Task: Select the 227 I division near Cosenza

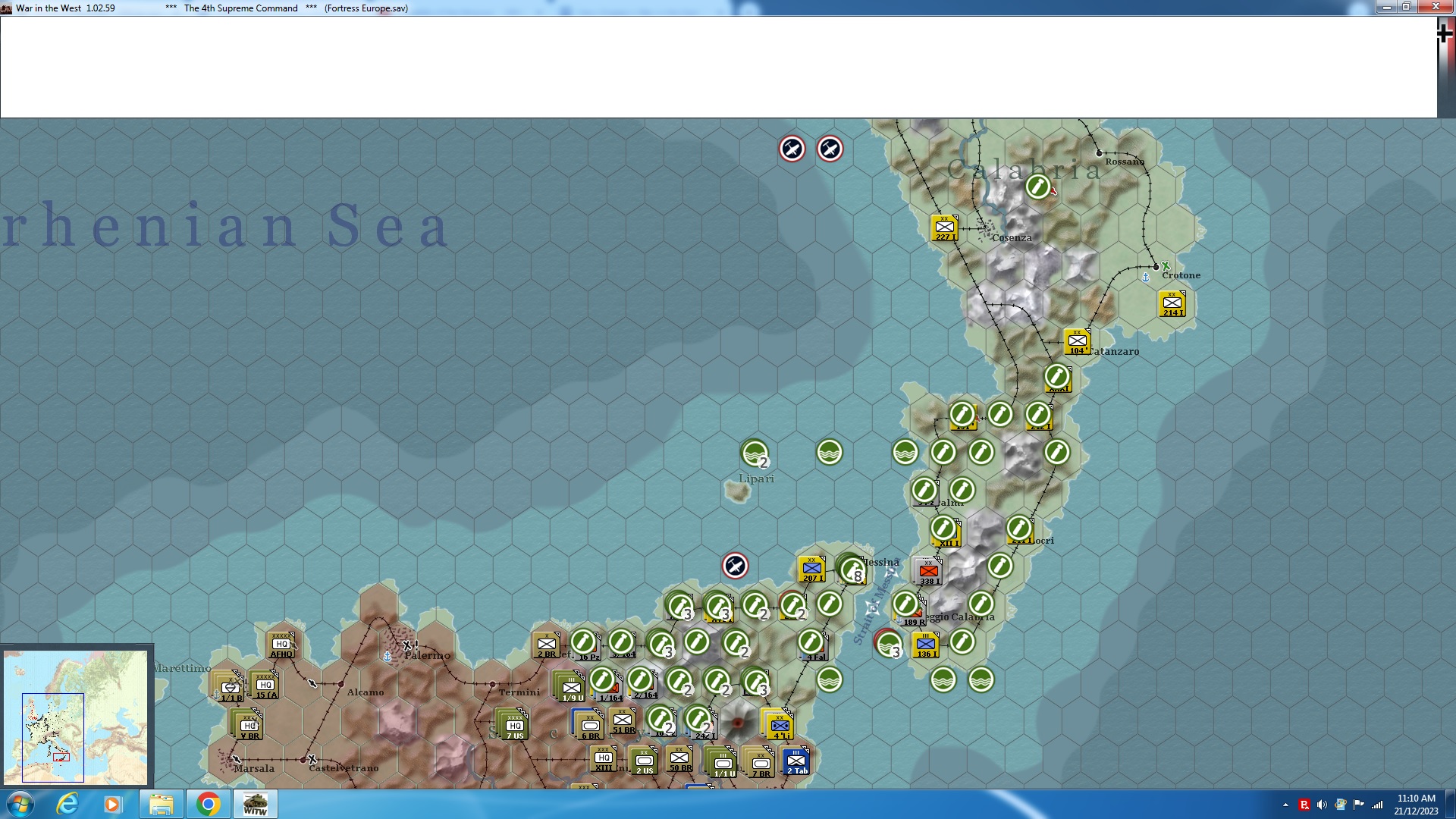Action: [x=944, y=227]
